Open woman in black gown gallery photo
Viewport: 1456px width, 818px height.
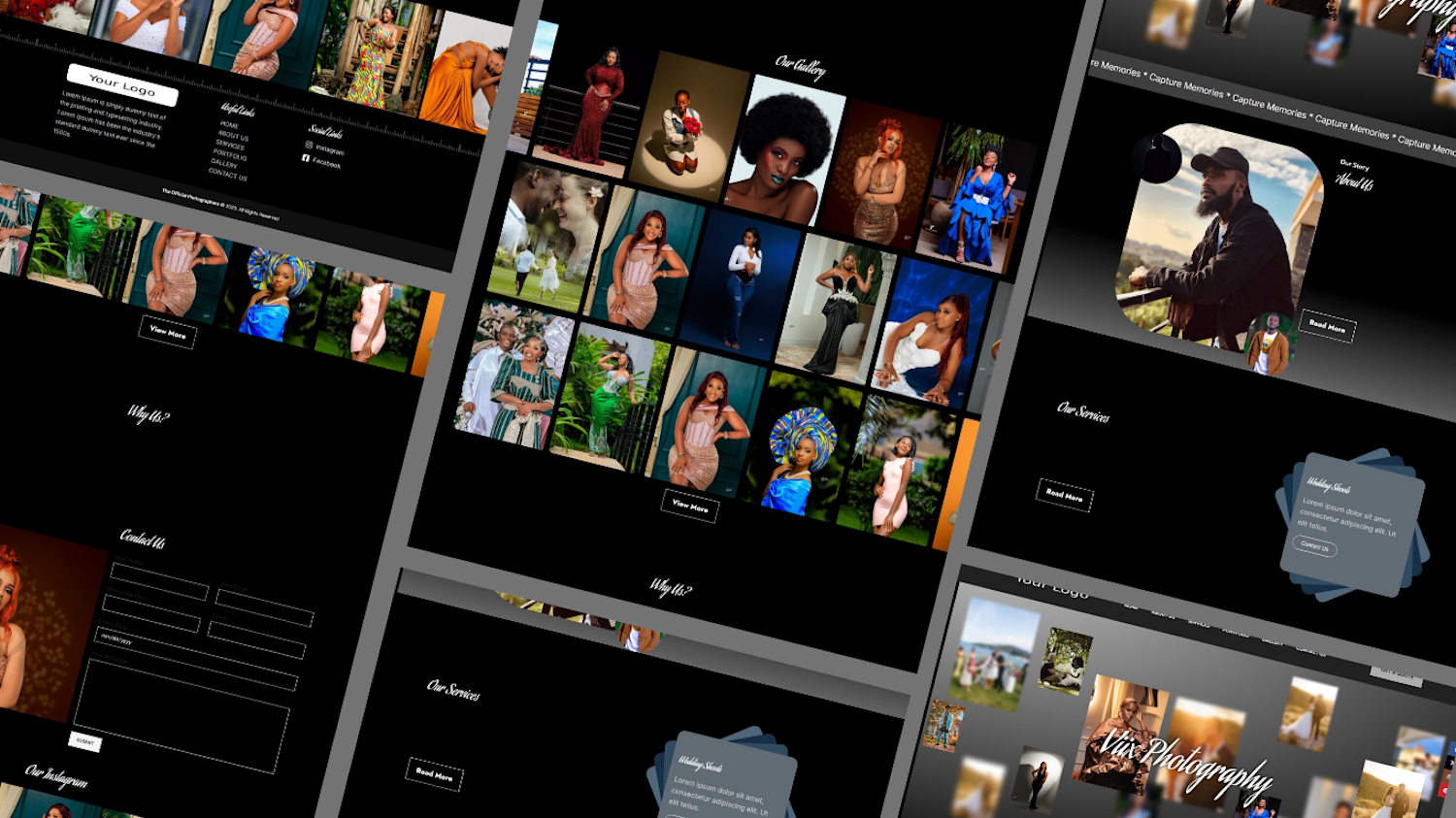[837, 310]
